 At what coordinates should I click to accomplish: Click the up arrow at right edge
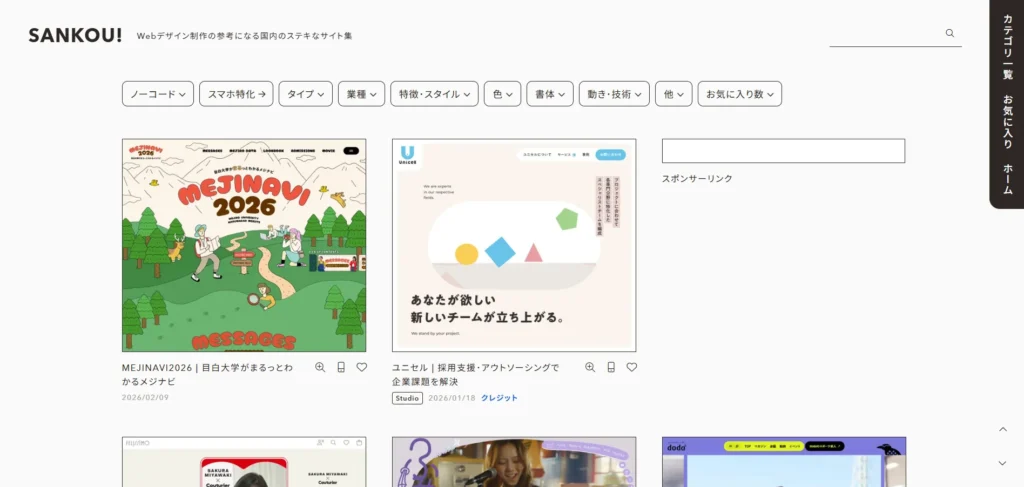[x=1002, y=429]
